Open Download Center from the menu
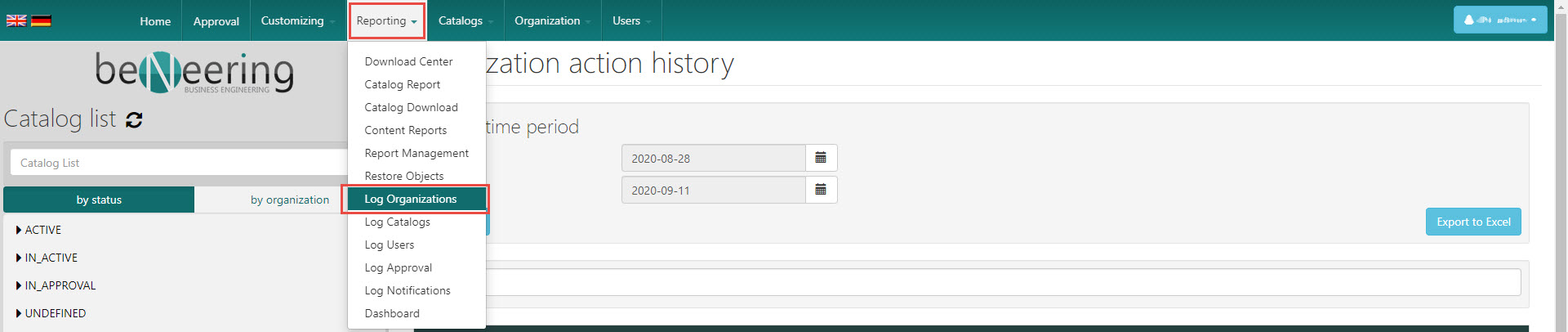The height and width of the screenshot is (332, 1568). click(408, 61)
